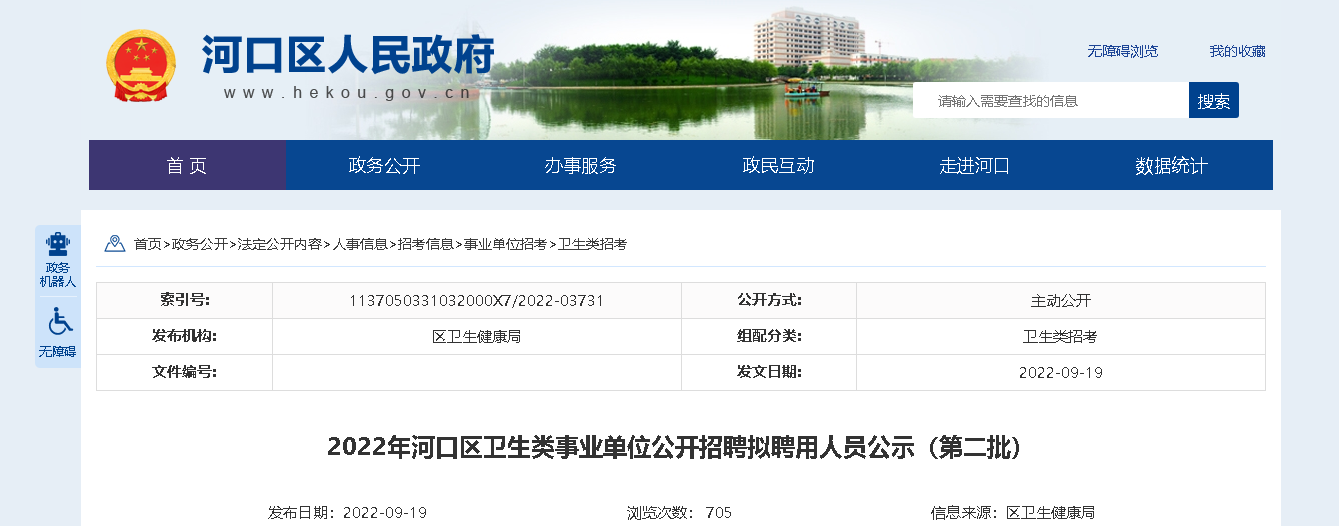The image size is (1339, 526).
Task: Click 事业单位招考 breadcrumb link
Action: click(x=505, y=244)
